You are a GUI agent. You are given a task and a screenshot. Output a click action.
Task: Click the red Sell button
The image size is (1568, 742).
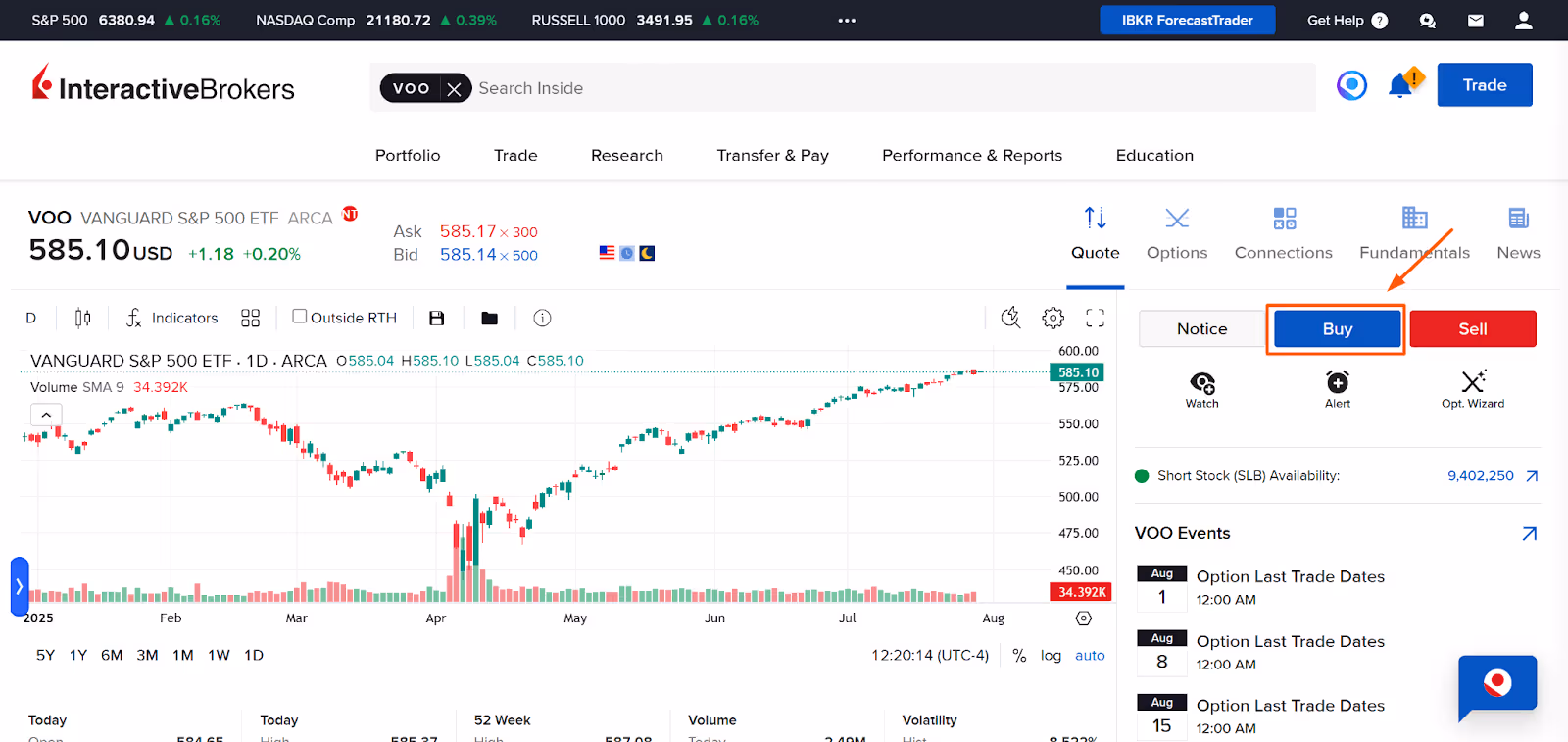[x=1473, y=329]
